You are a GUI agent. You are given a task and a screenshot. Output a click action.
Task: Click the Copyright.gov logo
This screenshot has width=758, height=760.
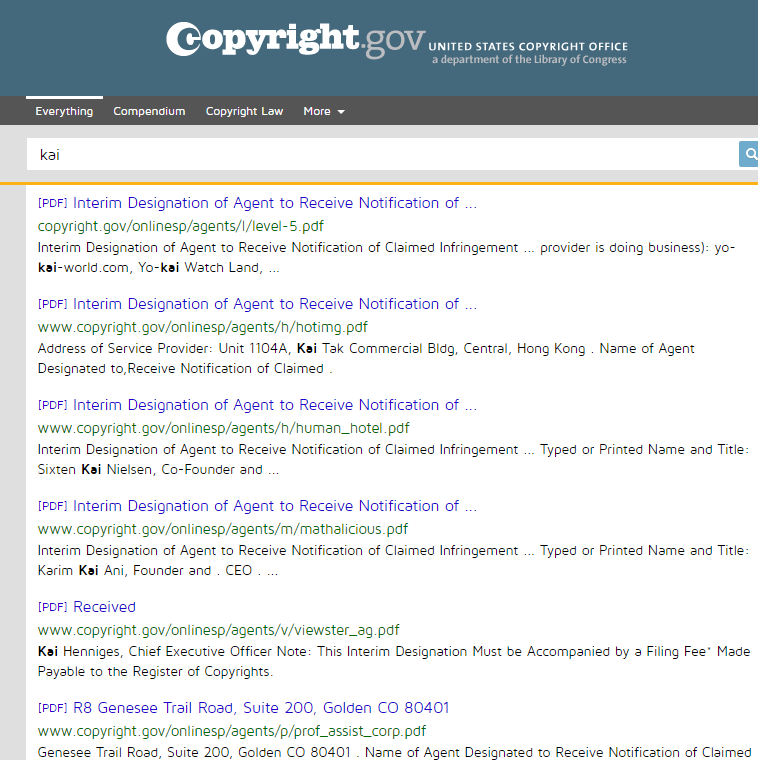click(x=296, y=41)
